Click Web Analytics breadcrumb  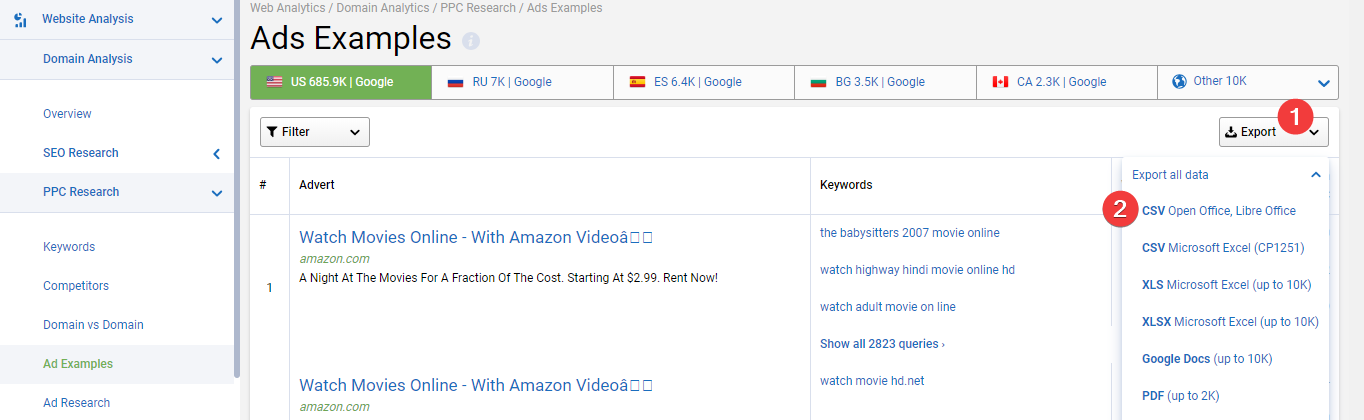click(x=288, y=8)
